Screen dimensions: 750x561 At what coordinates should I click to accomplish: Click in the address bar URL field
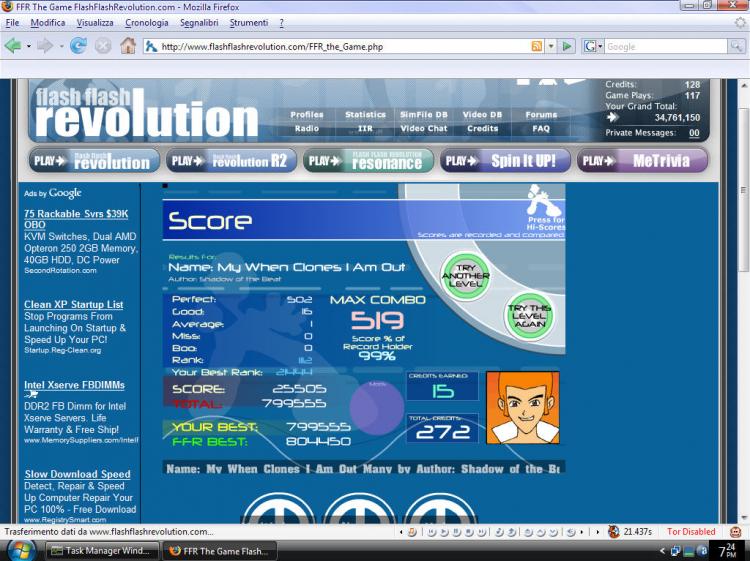pyautogui.click(x=344, y=46)
